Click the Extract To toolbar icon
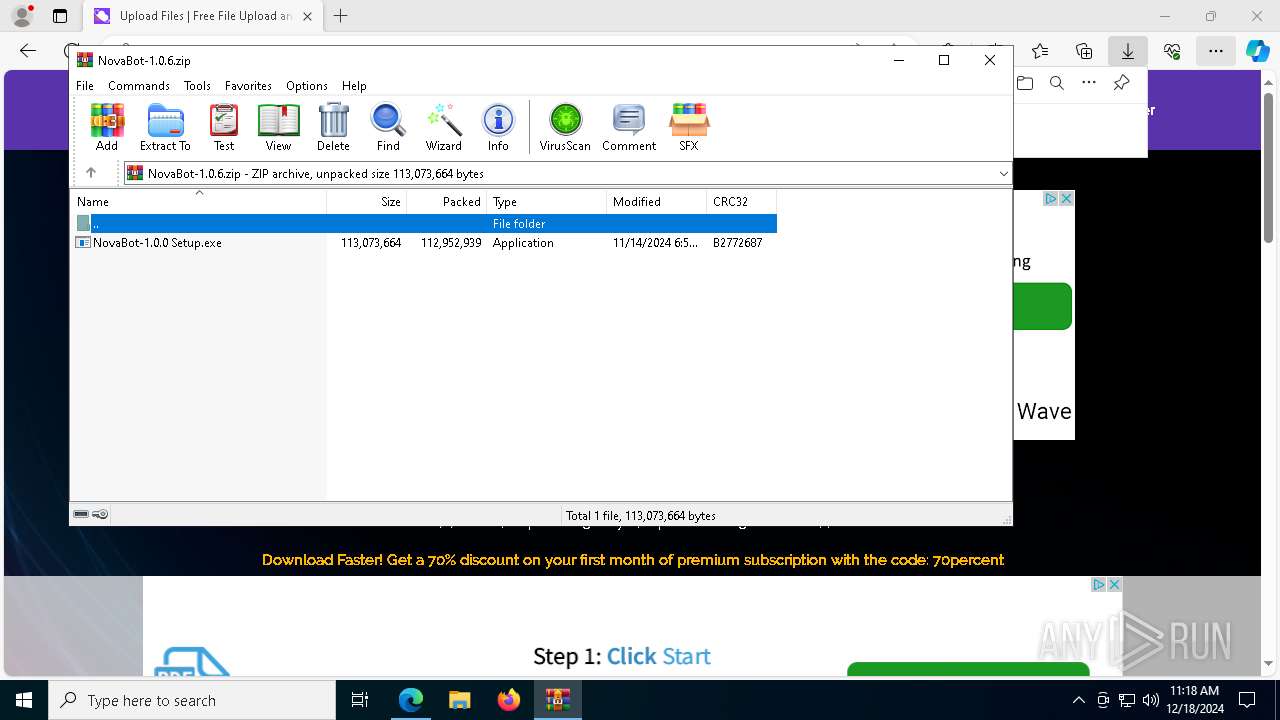 point(165,127)
